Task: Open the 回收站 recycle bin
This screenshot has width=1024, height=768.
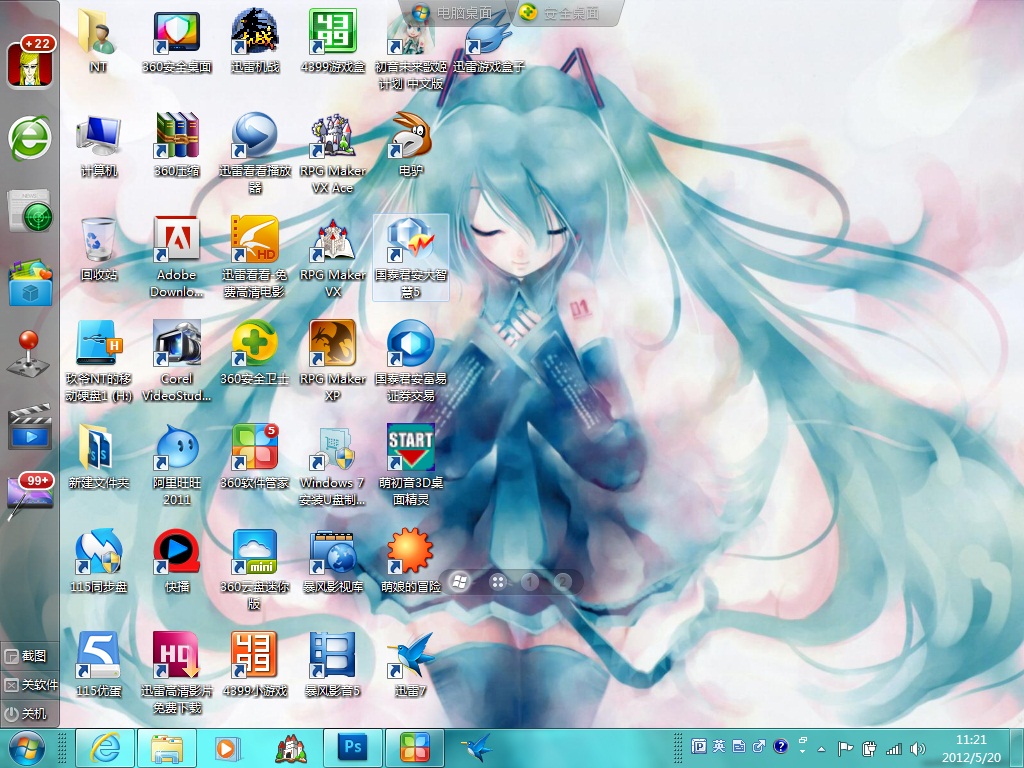Action: [x=99, y=248]
